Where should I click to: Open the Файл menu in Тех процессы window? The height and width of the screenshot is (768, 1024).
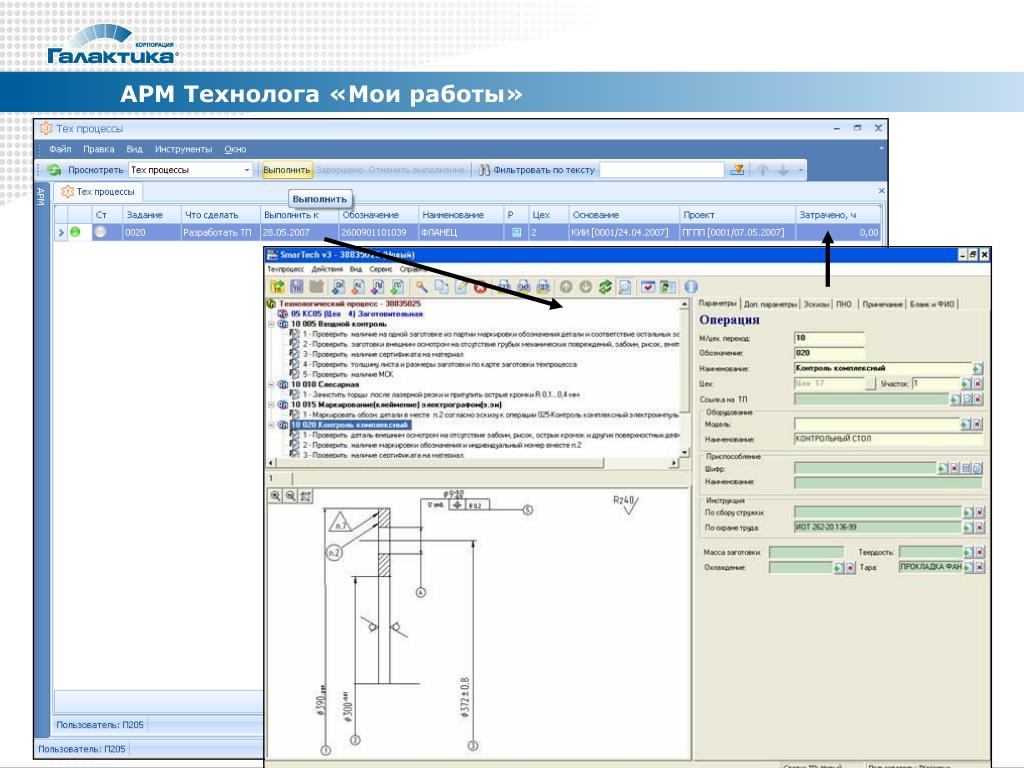click(x=60, y=149)
